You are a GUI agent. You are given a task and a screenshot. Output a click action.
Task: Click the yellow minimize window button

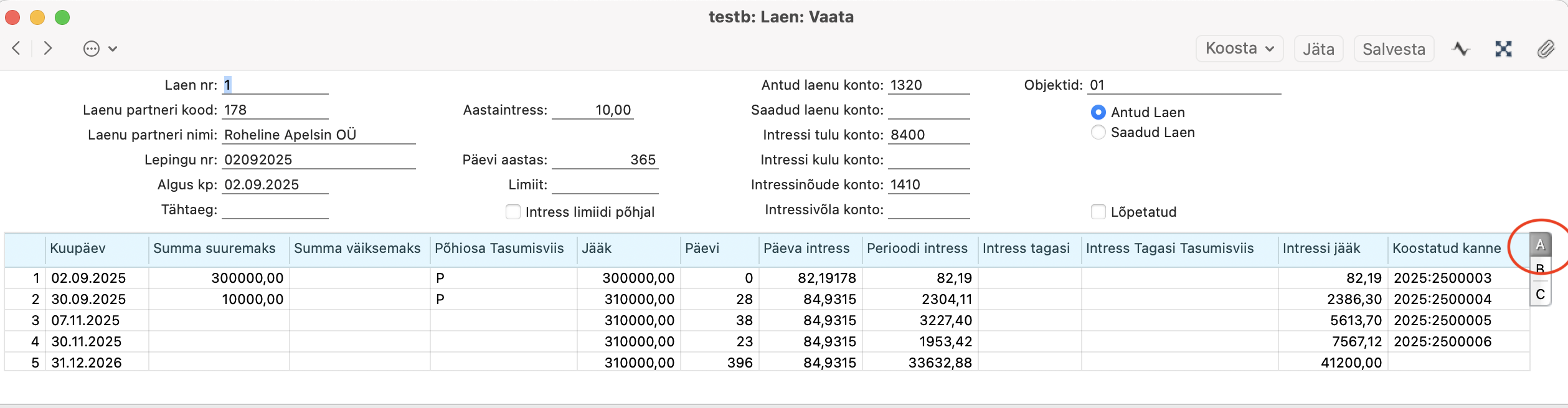[37, 17]
